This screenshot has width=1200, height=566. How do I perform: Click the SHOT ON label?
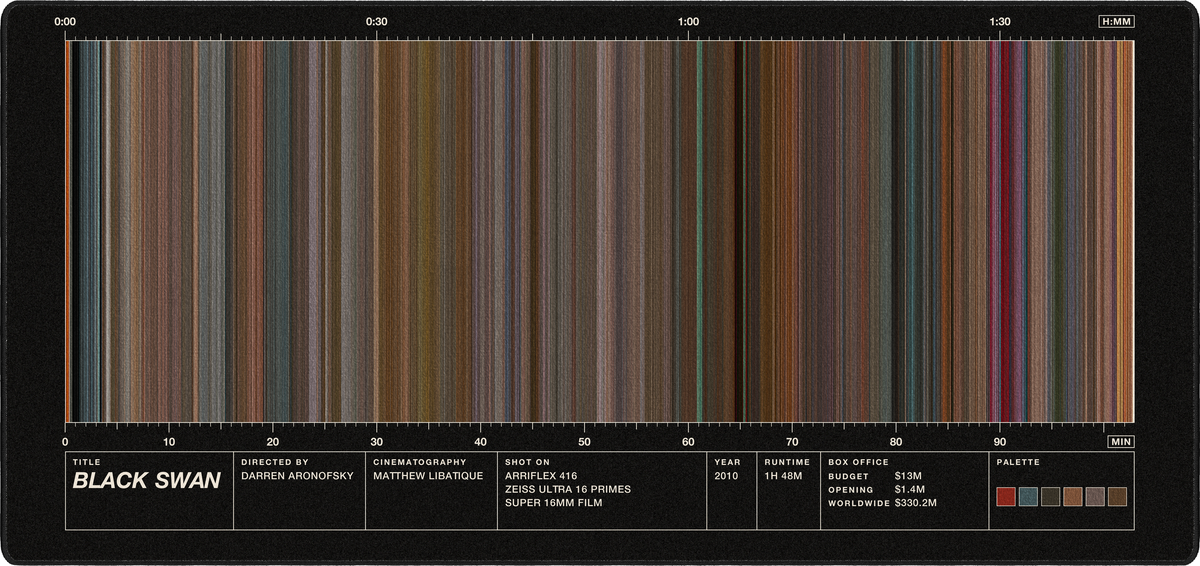528,462
